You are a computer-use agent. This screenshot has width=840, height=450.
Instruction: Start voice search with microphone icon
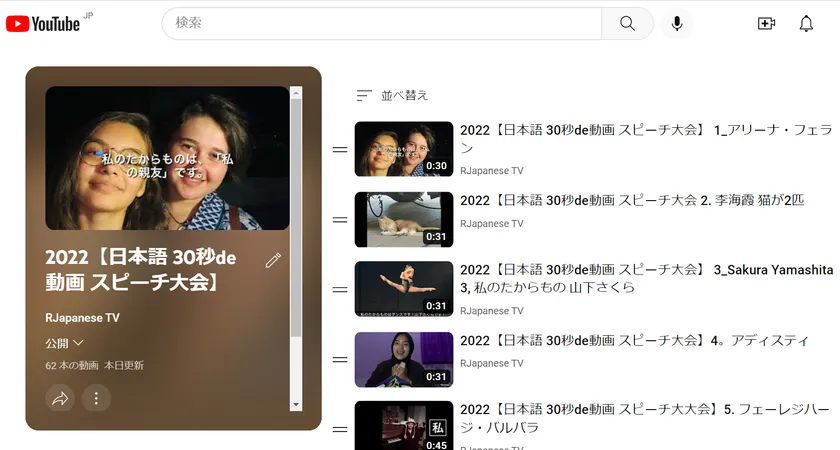pyautogui.click(x=677, y=23)
